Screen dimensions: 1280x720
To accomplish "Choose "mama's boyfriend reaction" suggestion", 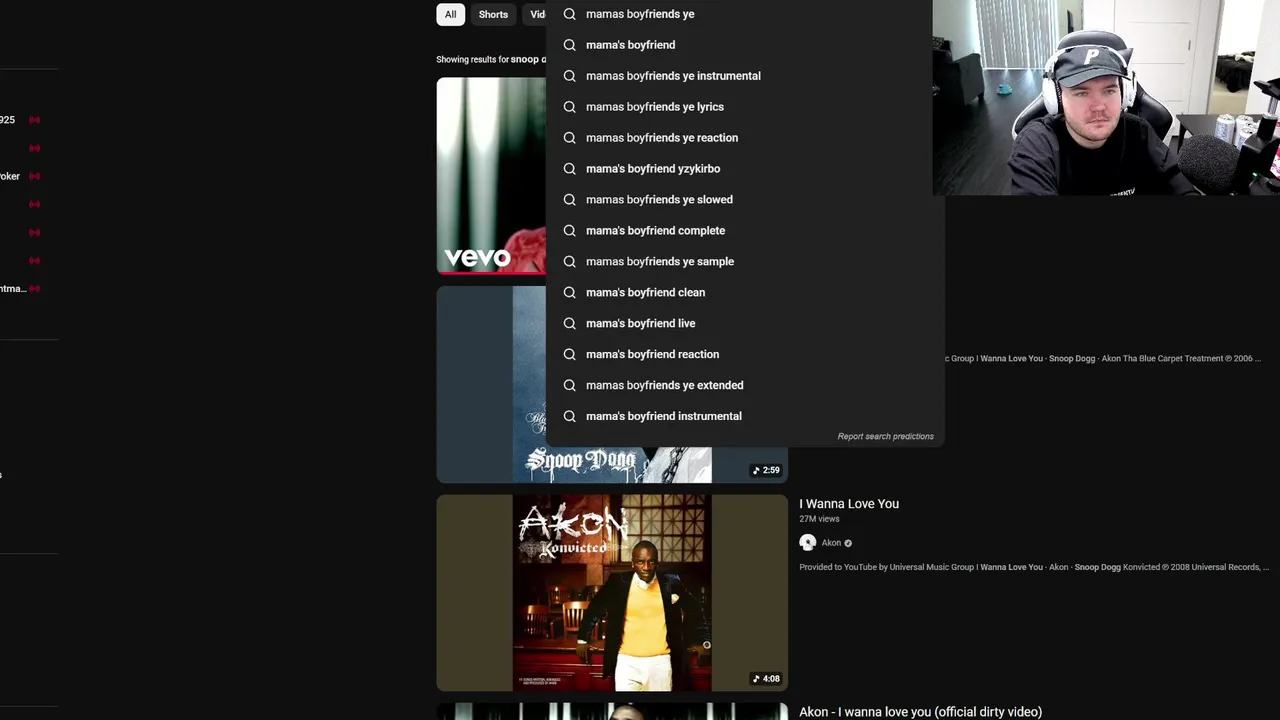I will 744,355.
